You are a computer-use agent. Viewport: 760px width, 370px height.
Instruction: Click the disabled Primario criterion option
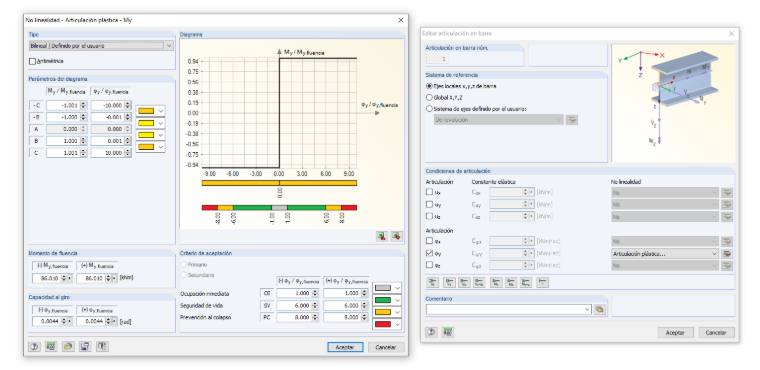pos(194,265)
